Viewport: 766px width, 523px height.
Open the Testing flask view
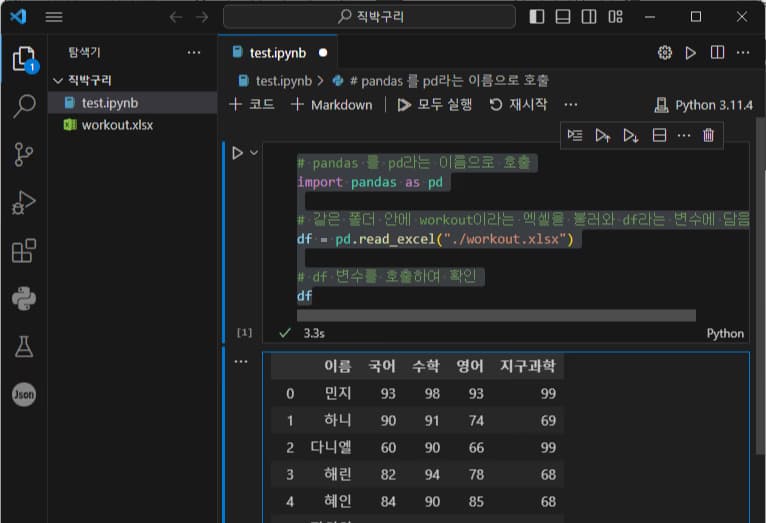[24, 346]
